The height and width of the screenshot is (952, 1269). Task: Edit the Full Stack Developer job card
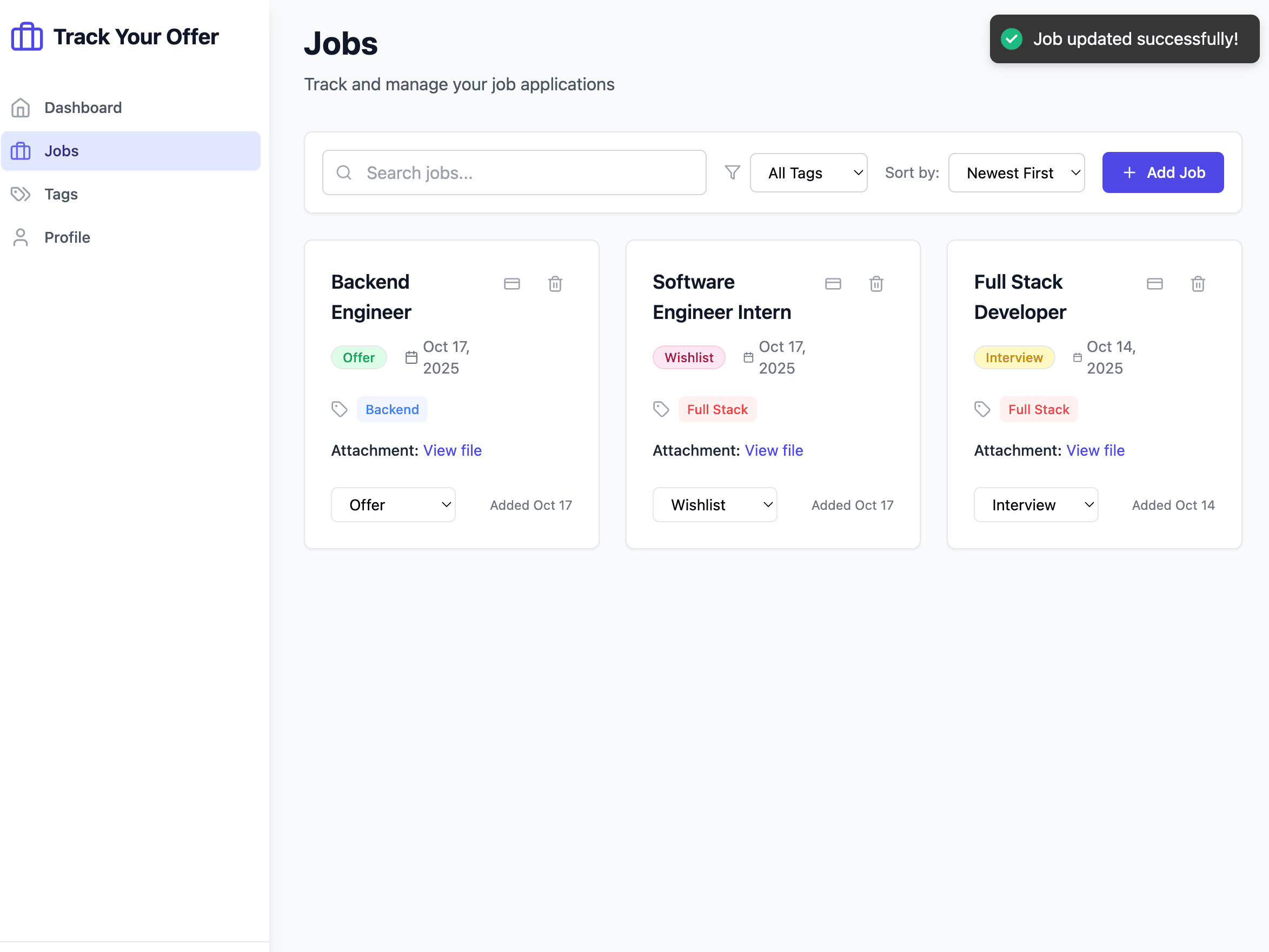(1155, 283)
